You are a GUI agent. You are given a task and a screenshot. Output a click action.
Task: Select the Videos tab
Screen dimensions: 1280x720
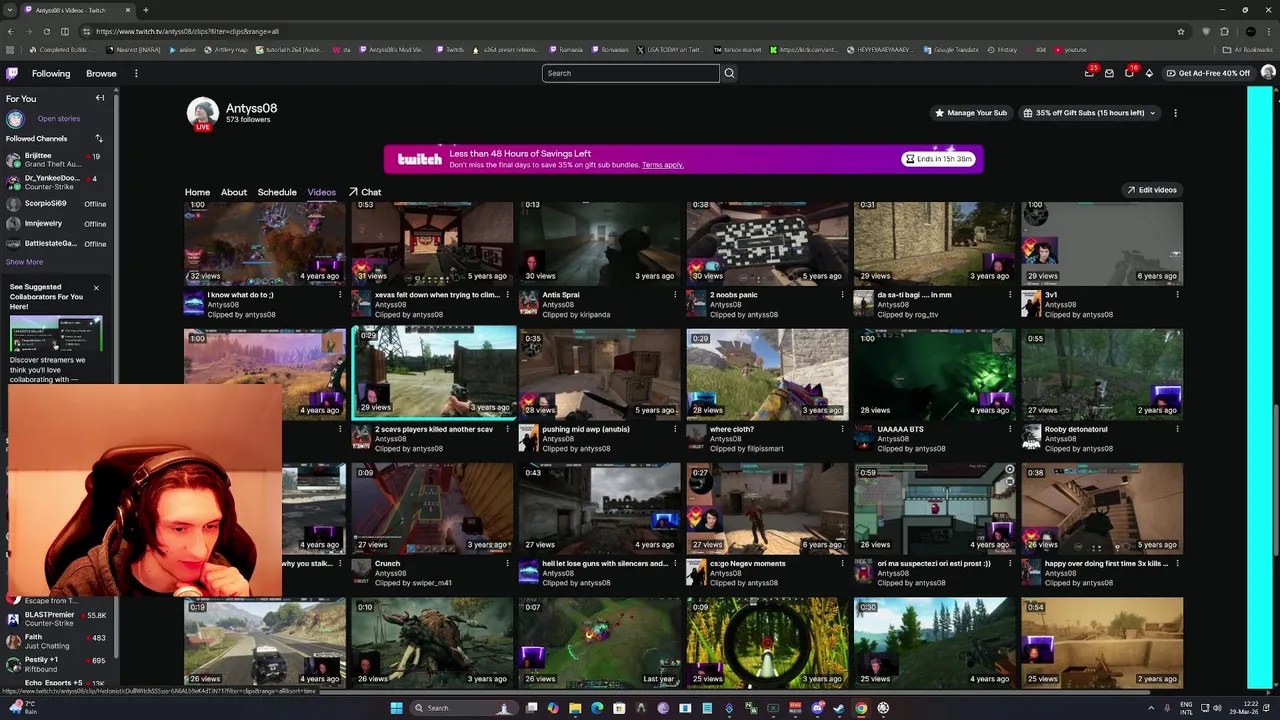click(321, 192)
